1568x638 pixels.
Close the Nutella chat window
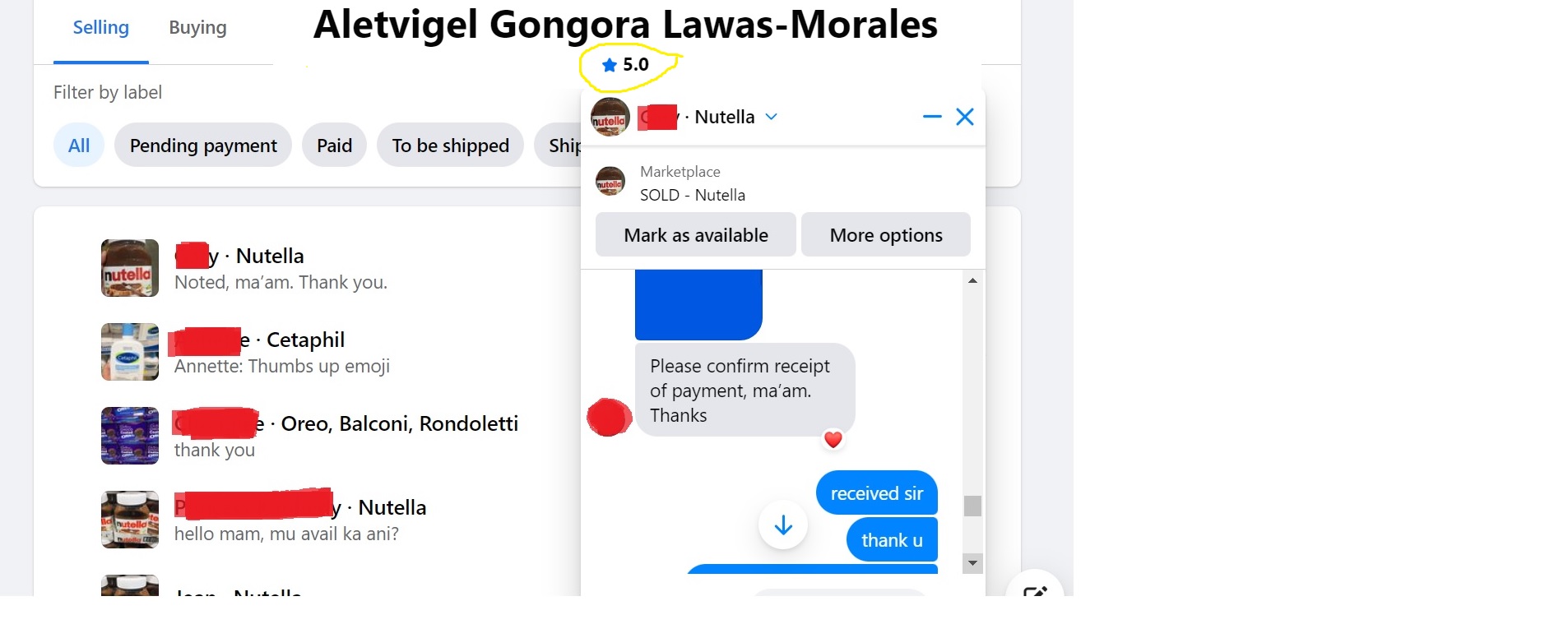[x=965, y=117]
